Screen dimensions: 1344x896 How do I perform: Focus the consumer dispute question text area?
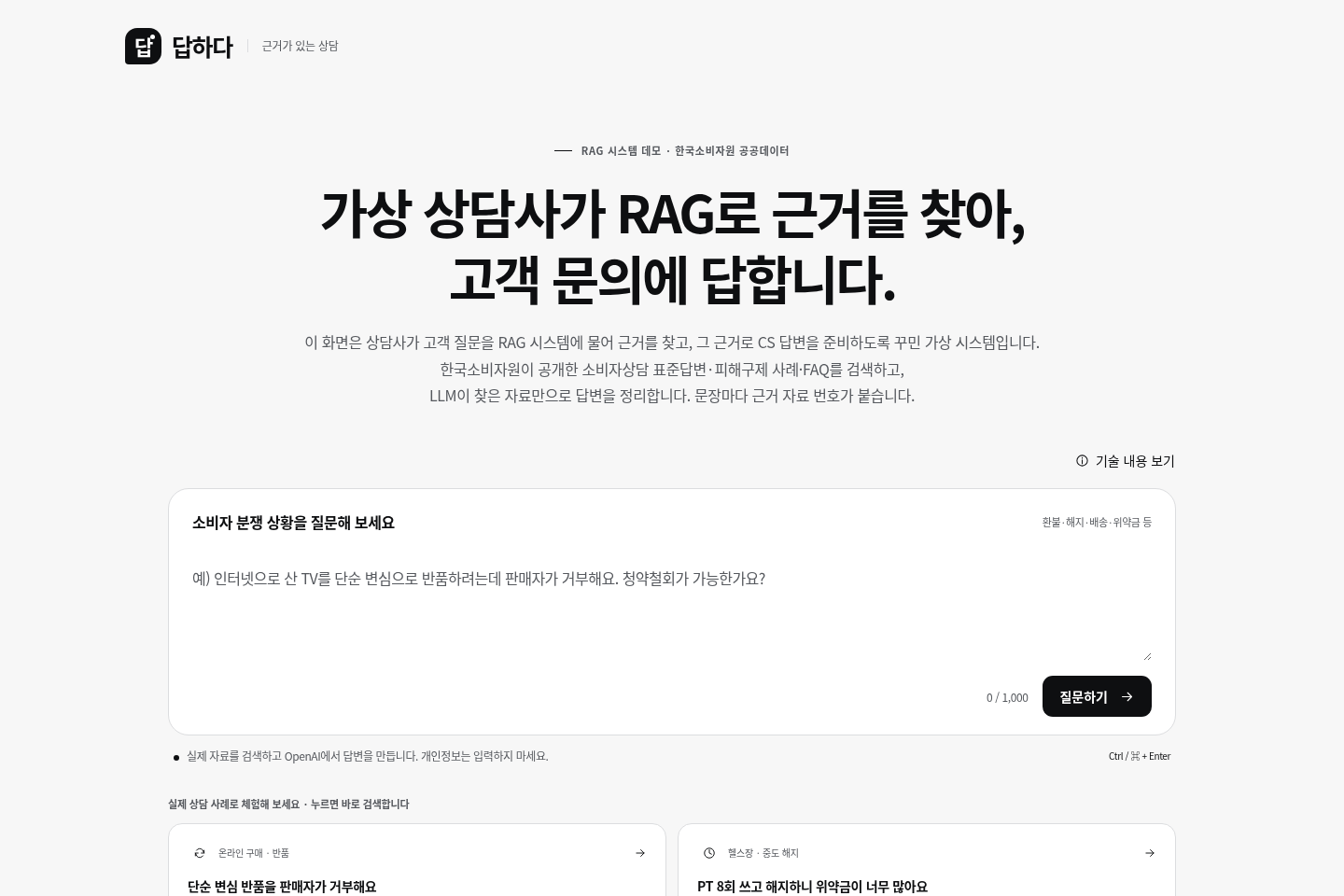click(x=672, y=612)
